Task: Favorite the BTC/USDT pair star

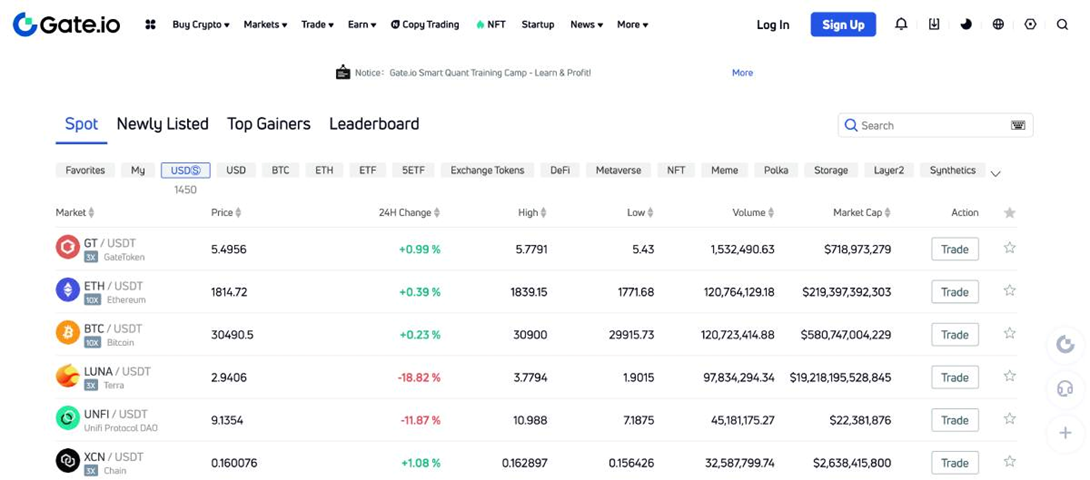Action: pyautogui.click(x=1009, y=333)
